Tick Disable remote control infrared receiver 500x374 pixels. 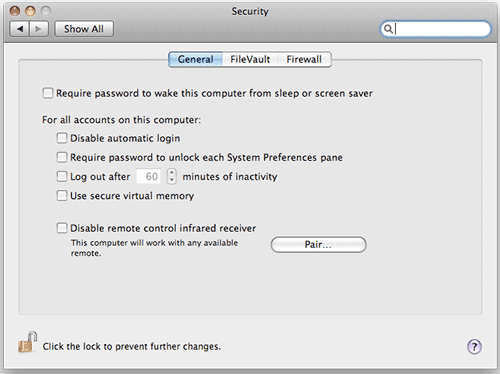[62, 228]
